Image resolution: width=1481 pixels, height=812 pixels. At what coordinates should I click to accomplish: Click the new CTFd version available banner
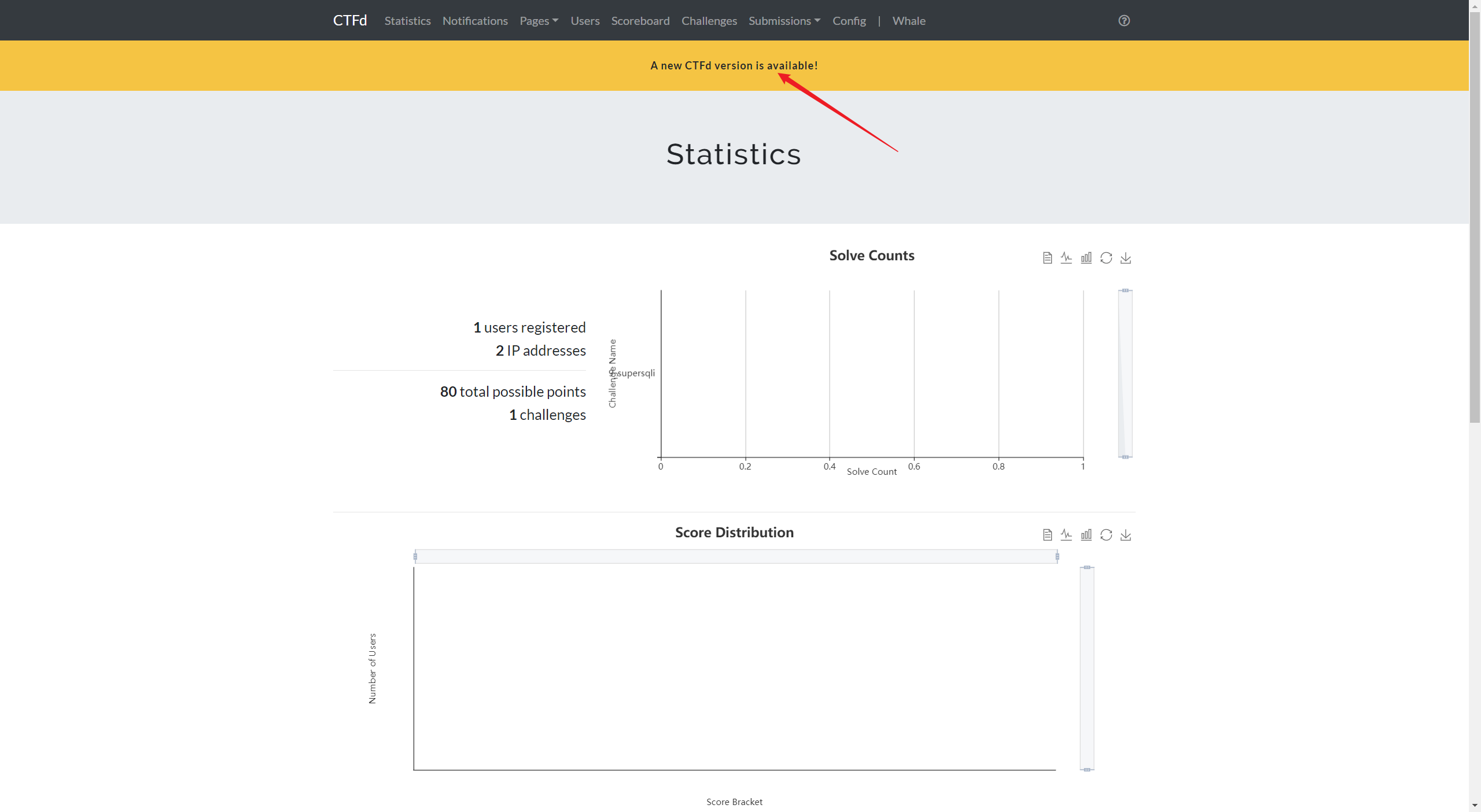pyautogui.click(x=734, y=65)
